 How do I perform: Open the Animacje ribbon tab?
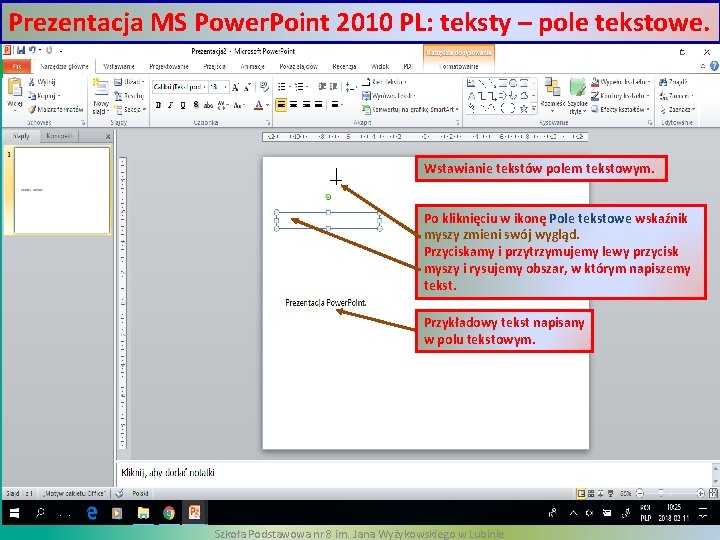[253, 67]
